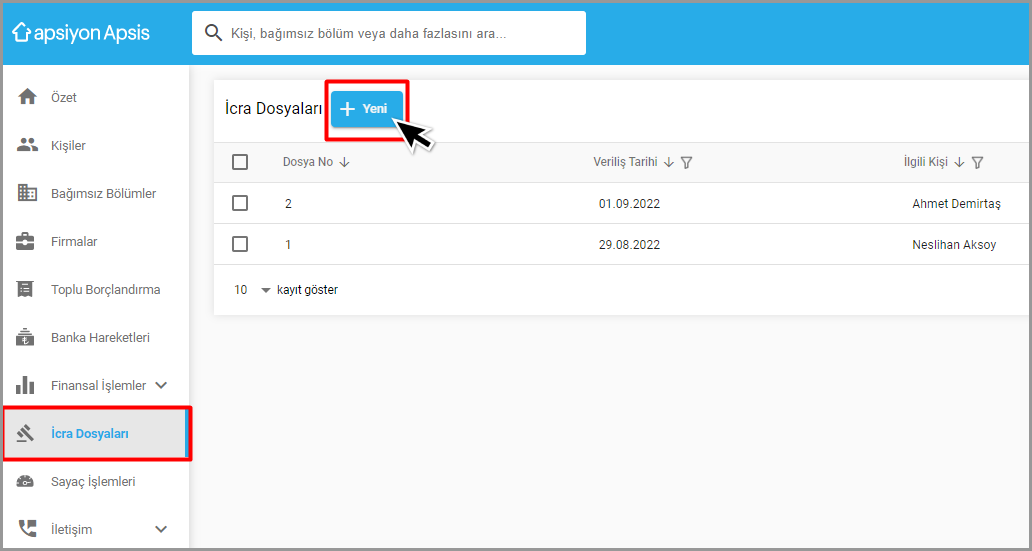Click the kayıt göster label
The image size is (1032, 551).
(307, 290)
